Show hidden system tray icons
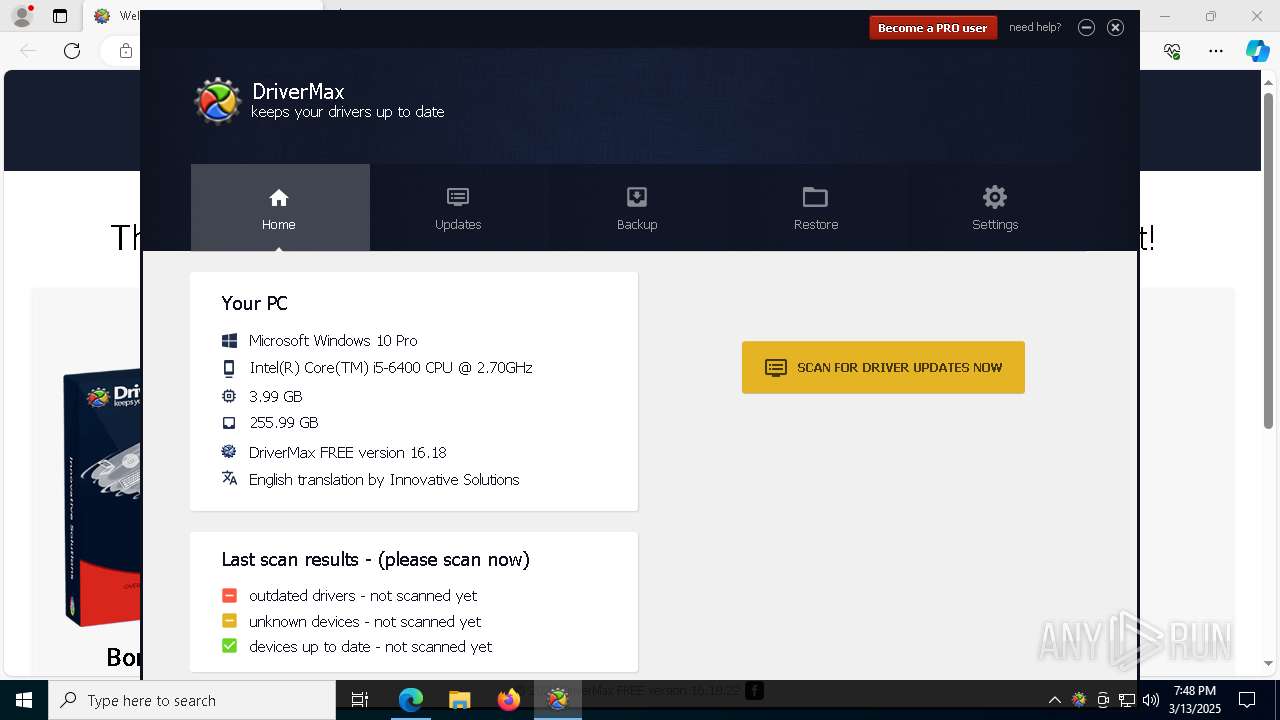Viewport: 1280px width, 720px height. pos(1054,700)
